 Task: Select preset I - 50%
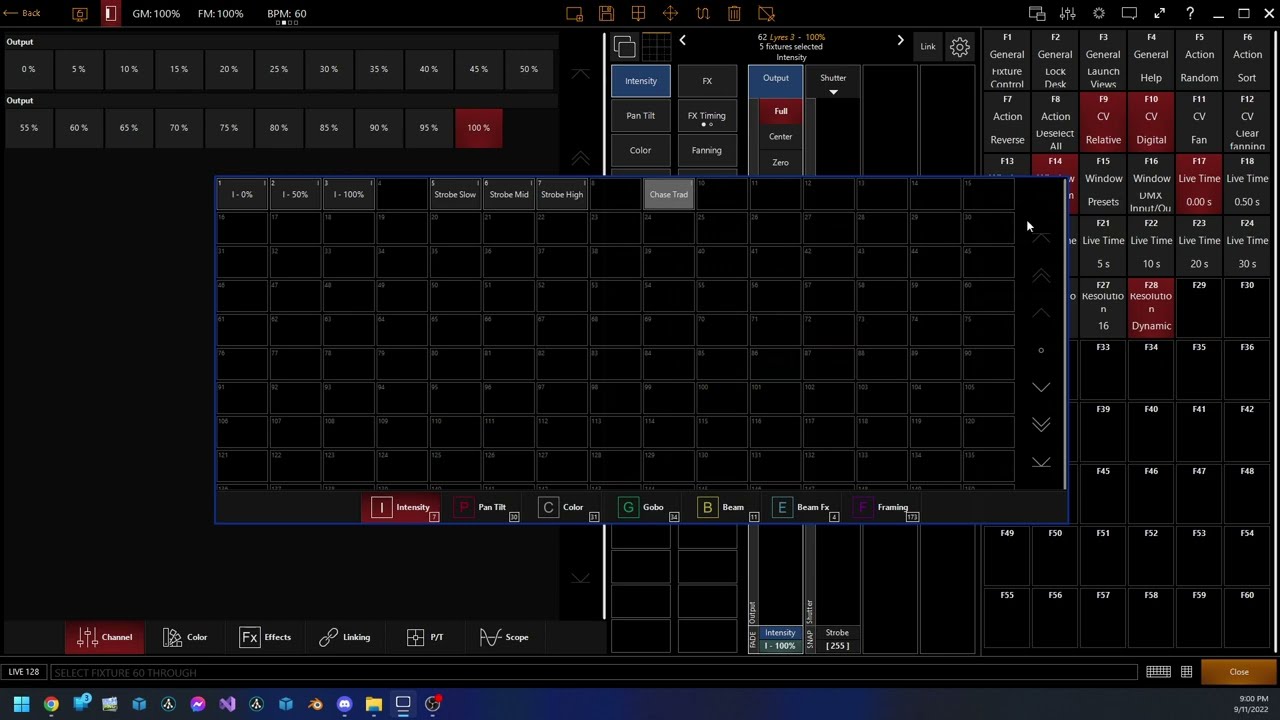point(295,195)
